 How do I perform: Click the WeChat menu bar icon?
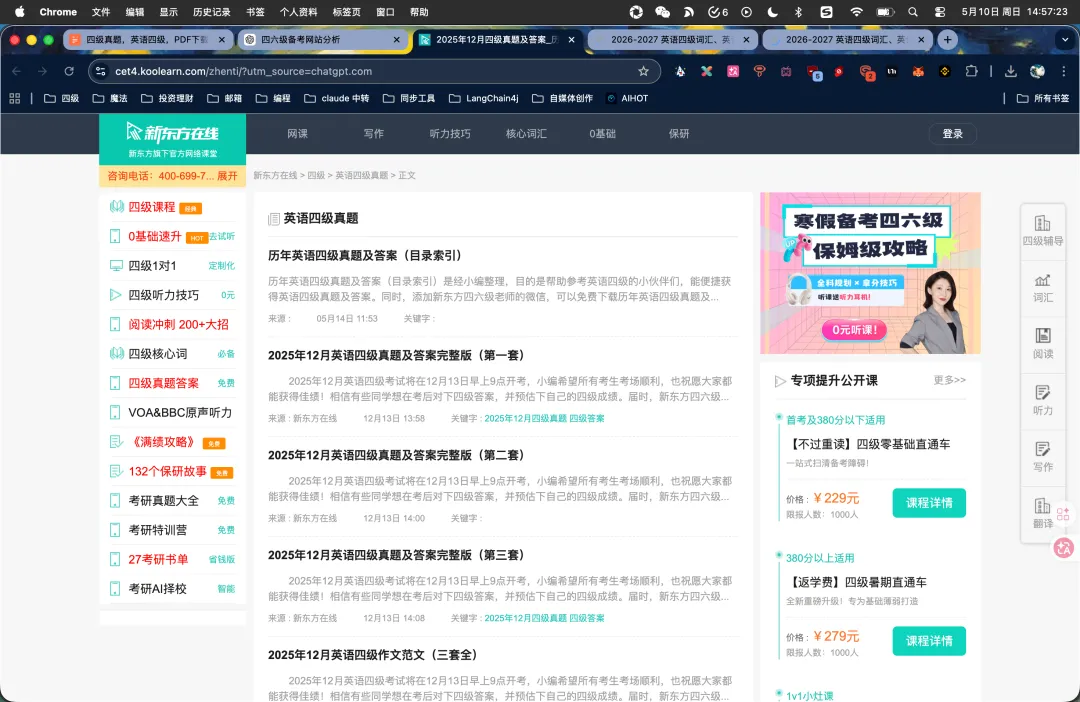point(663,12)
